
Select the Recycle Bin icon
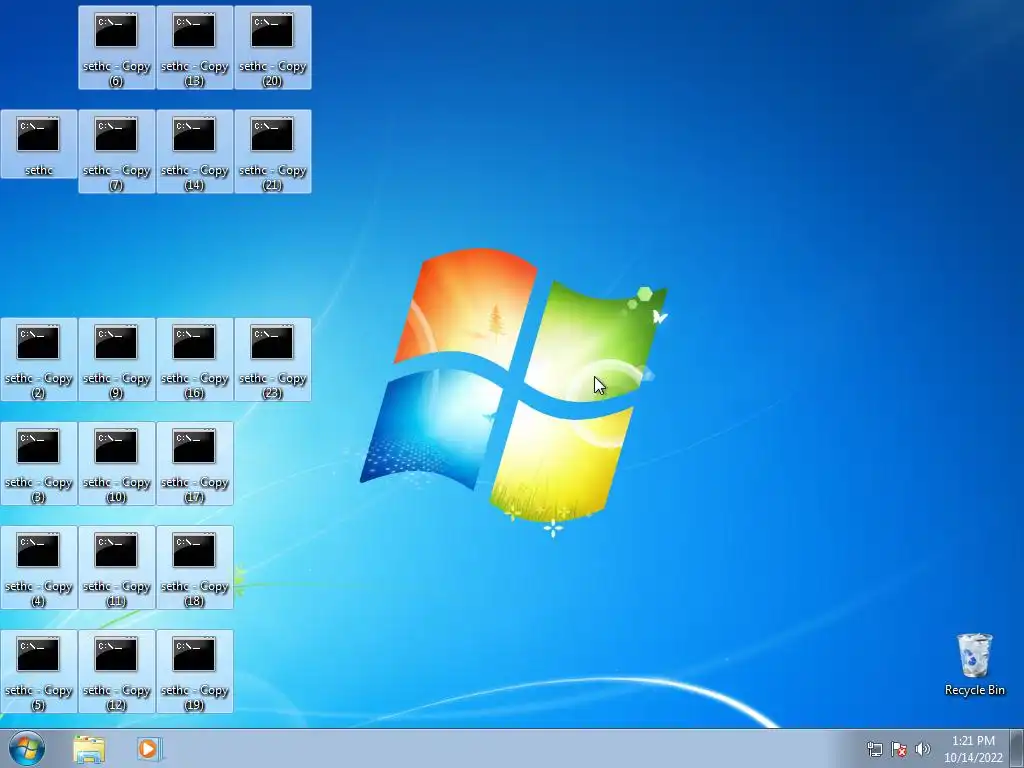tap(974, 664)
